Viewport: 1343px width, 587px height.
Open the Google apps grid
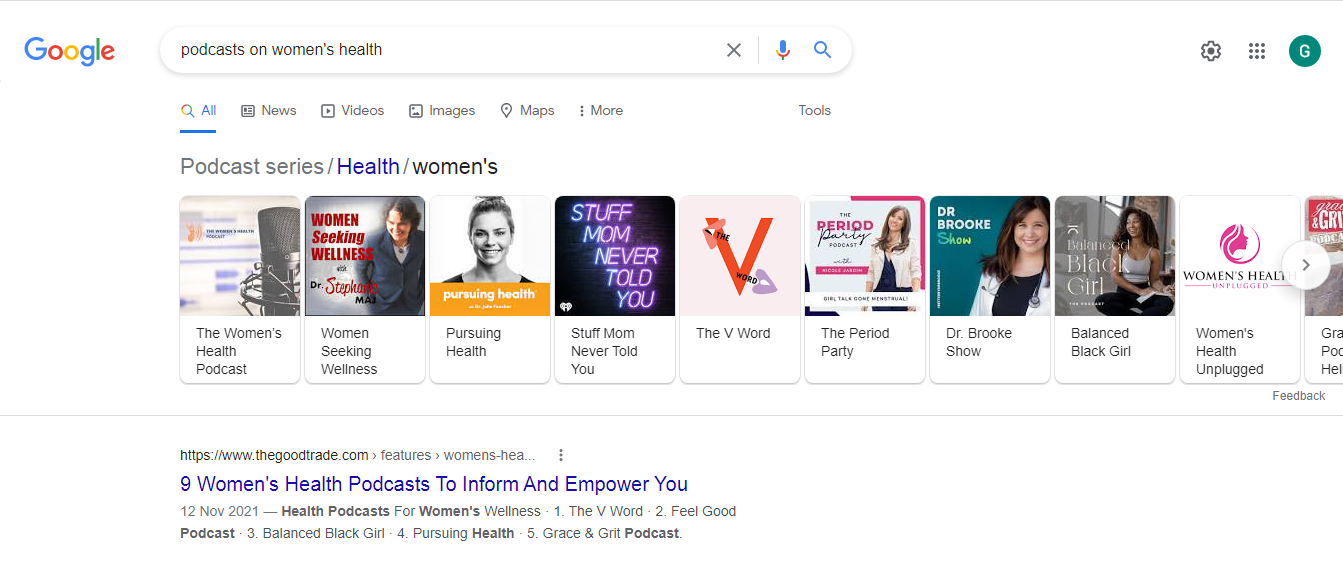[x=1257, y=51]
